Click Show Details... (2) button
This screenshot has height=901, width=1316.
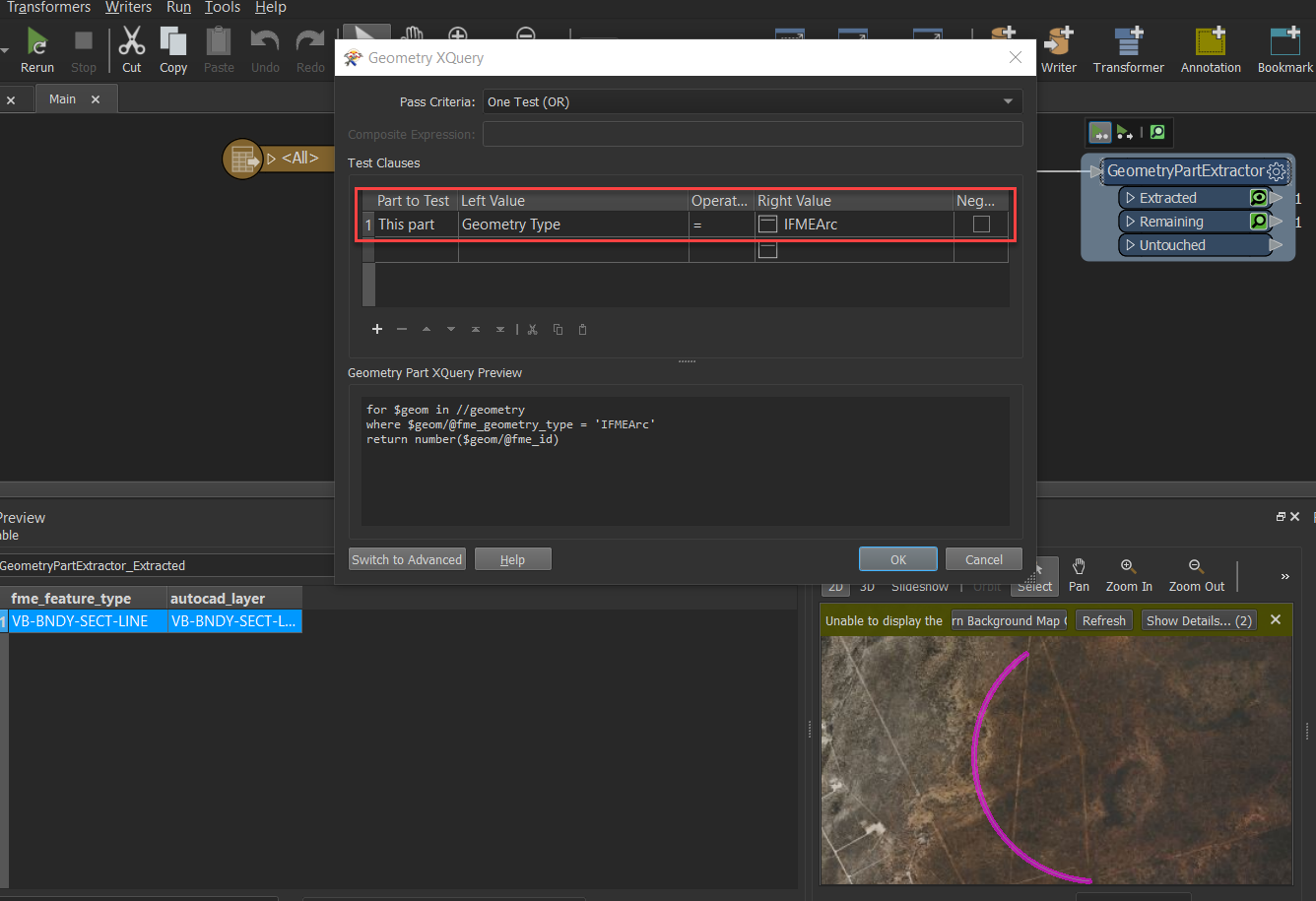coord(1199,620)
